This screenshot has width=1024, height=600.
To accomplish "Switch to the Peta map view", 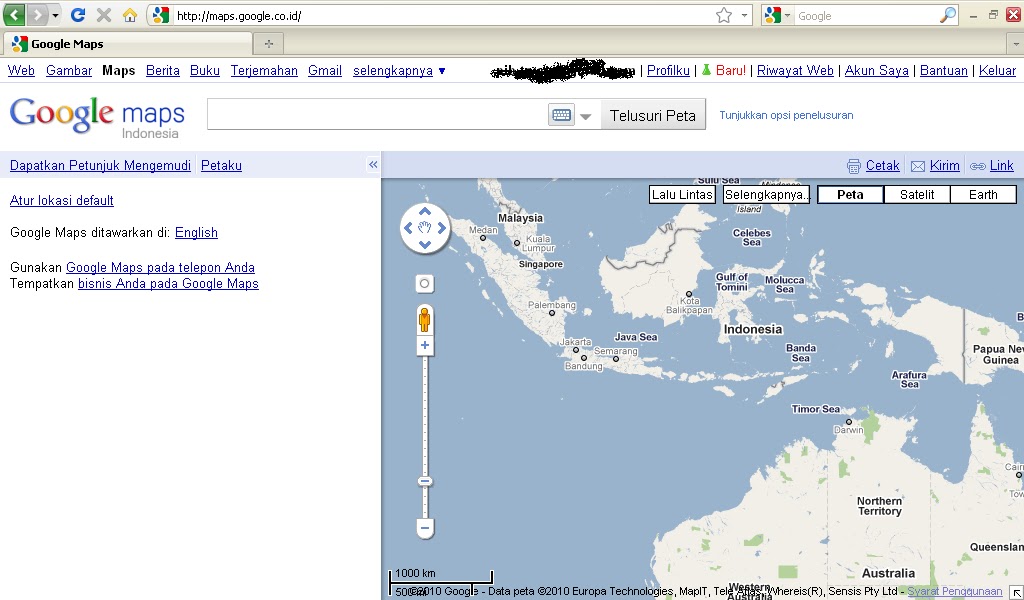I will click(850, 195).
